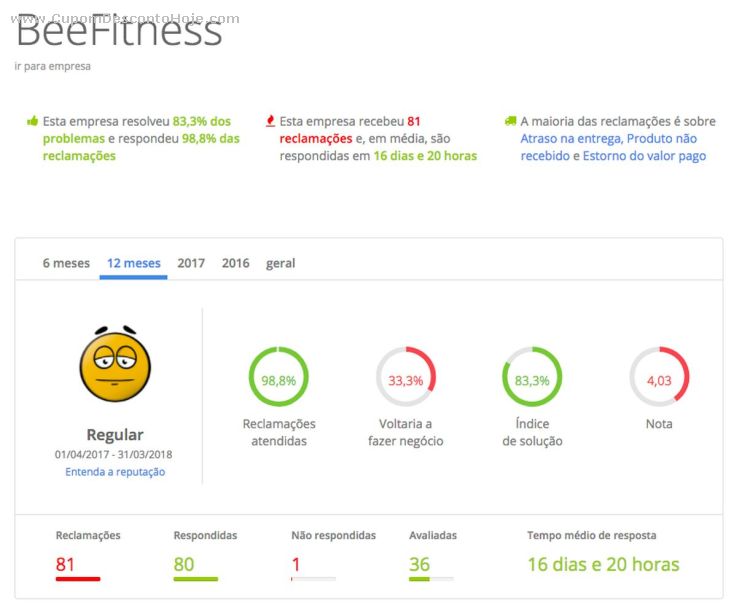This screenshot has height=612, width=737.
Task: Click the green Avaliadas progress bar
Action: (431, 579)
